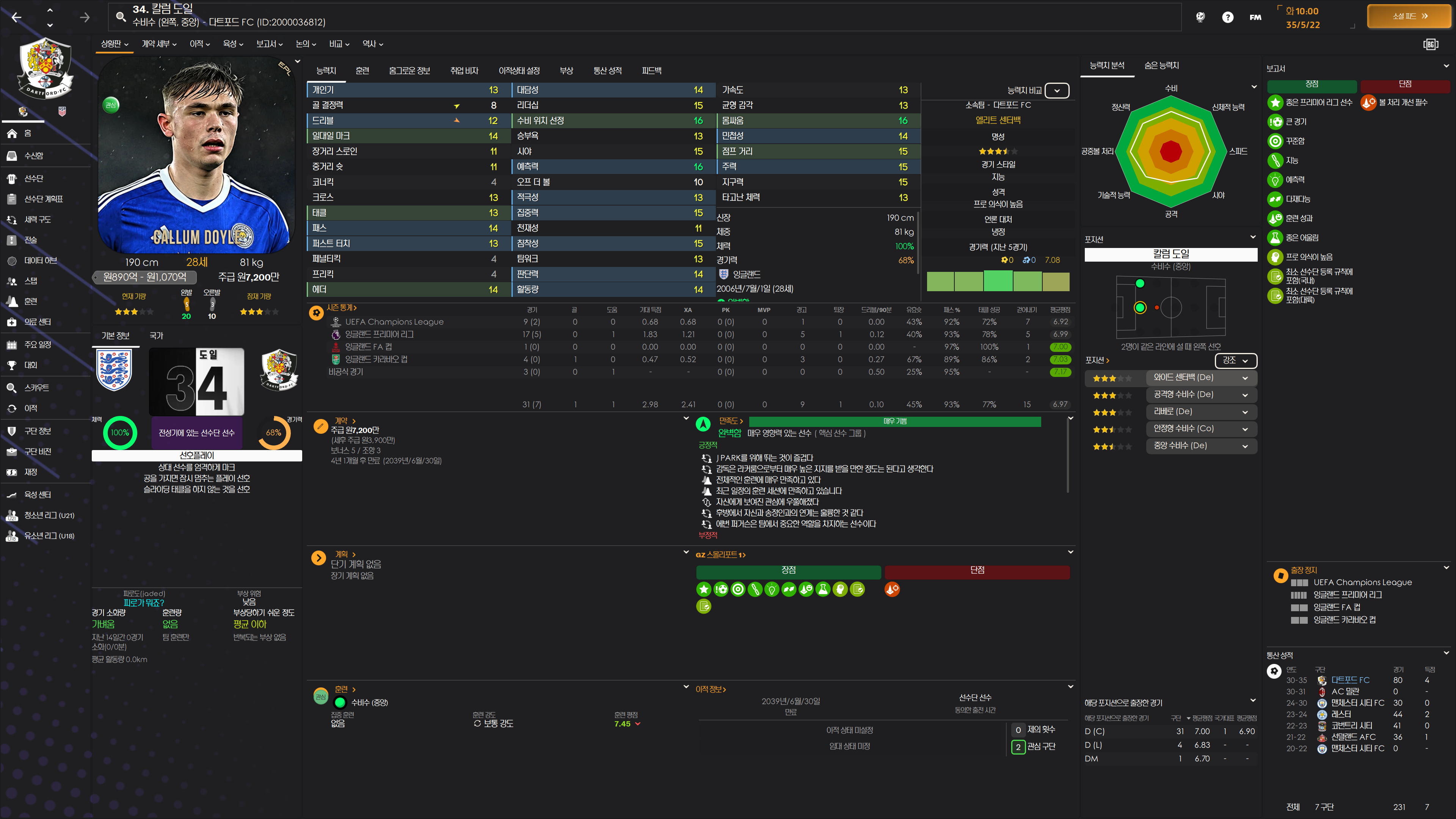Viewport: 1456px width, 819px height.
Task: Open the 숨은 능력치 tab
Action: click(x=1161, y=66)
